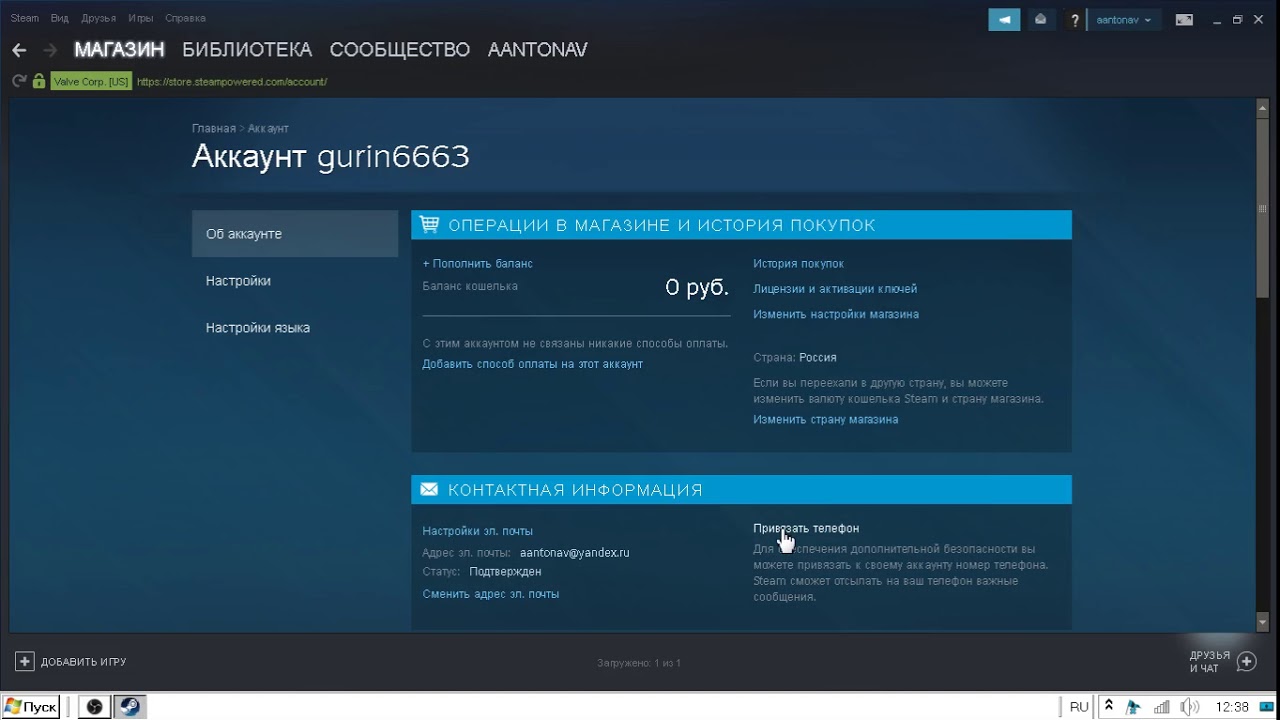Click the email aantonav@yandex.ru text
1280x720 pixels.
(x=574, y=553)
